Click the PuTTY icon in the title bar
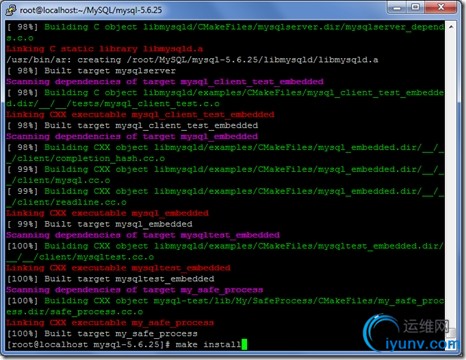Viewport: 466px width, 360px height. [11, 10]
